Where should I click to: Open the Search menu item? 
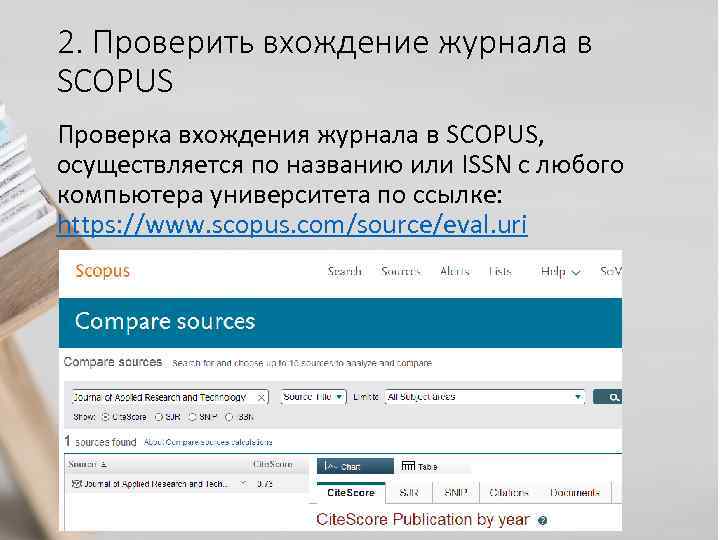344,271
